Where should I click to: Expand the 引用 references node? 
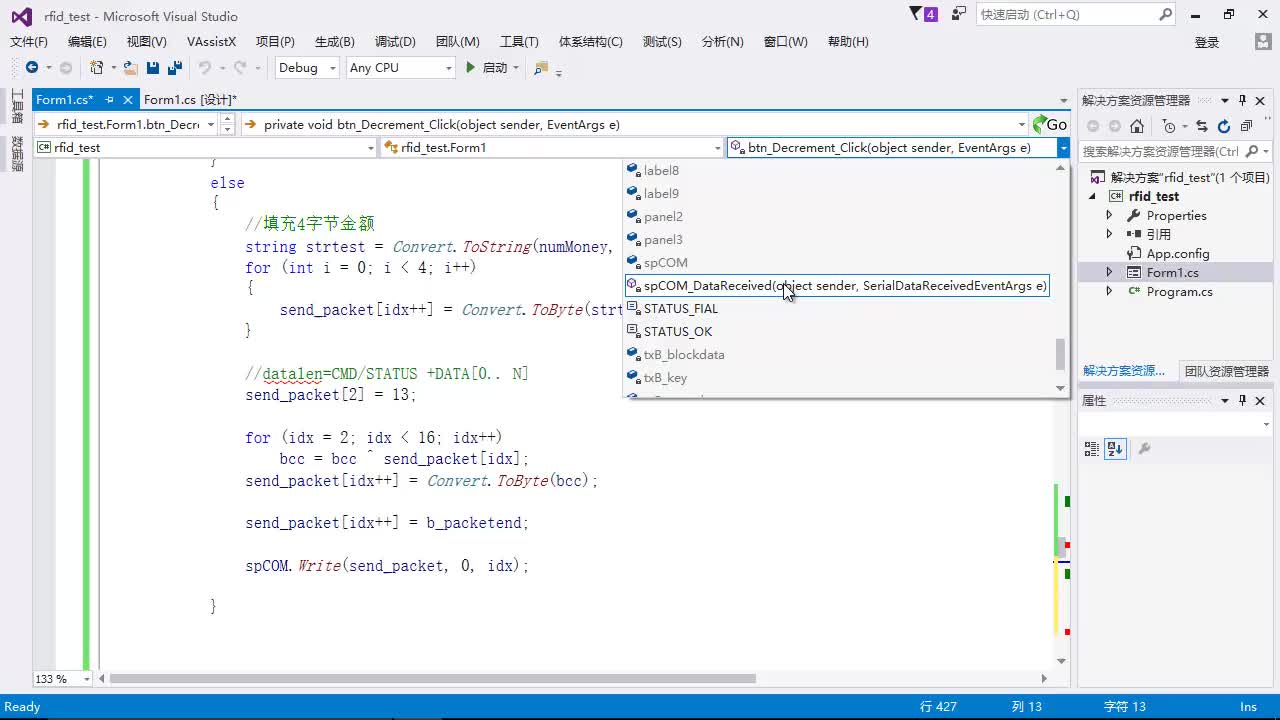pyautogui.click(x=1109, y=234)
